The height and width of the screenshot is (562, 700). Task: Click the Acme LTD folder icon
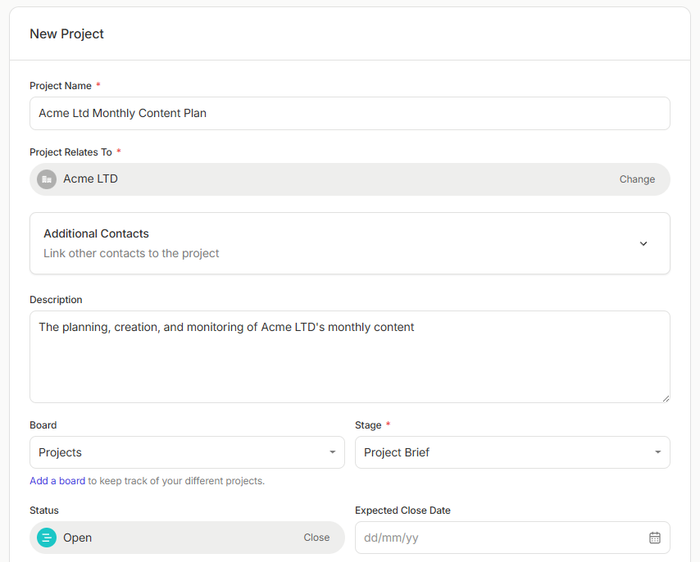[47, 179]
